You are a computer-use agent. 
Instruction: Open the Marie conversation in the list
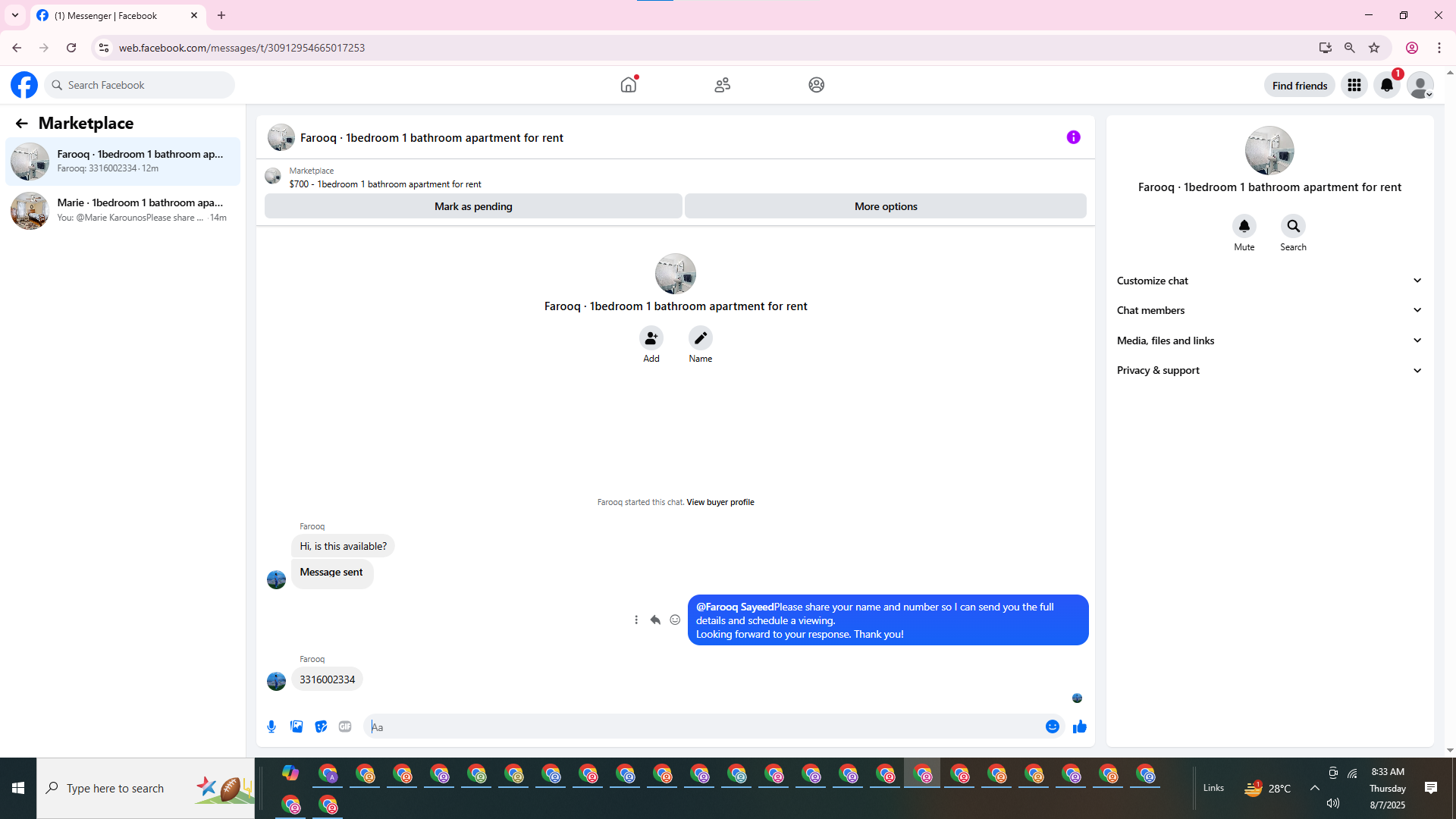click(x=123, y=210)
